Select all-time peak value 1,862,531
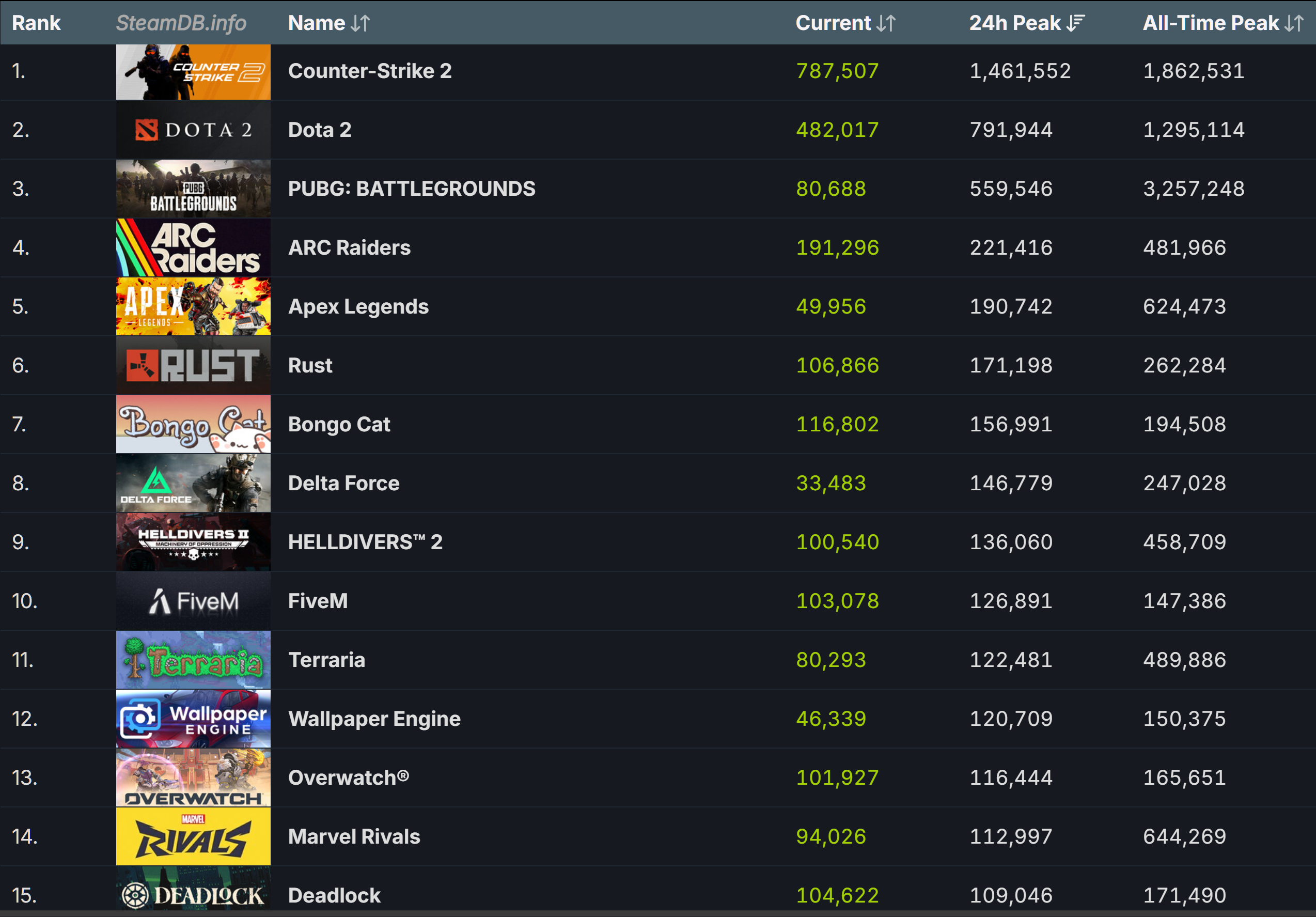1316x917 pixels. 1194,72
